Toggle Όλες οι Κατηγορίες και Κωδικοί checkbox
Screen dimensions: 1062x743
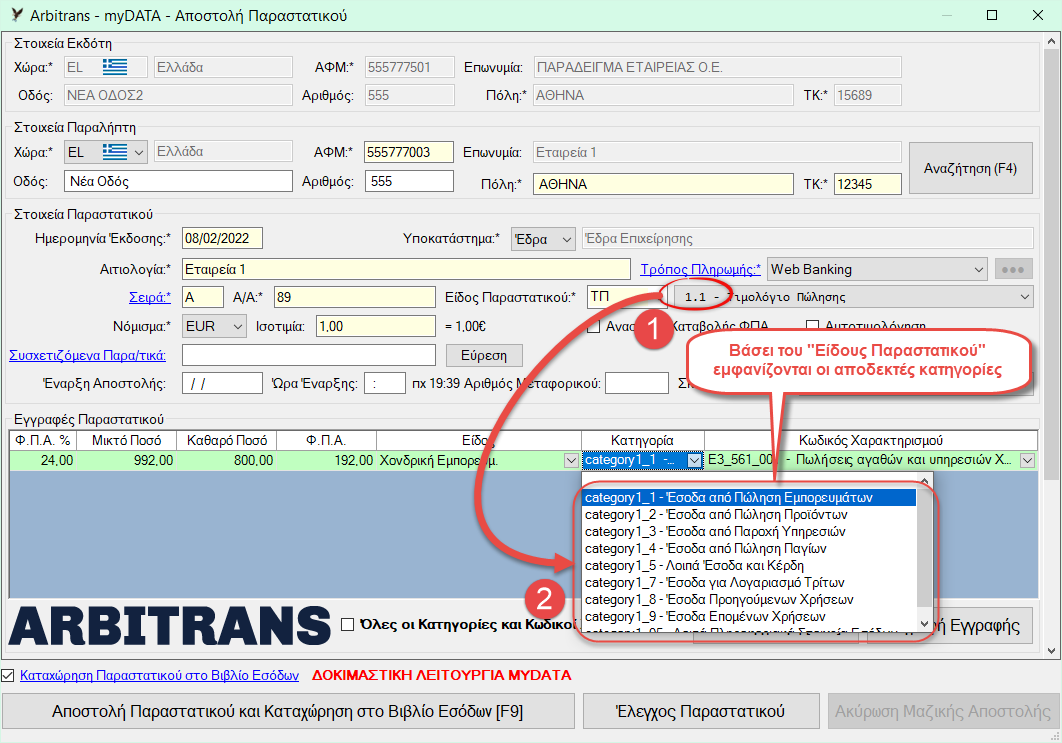(x=347, y=624)
